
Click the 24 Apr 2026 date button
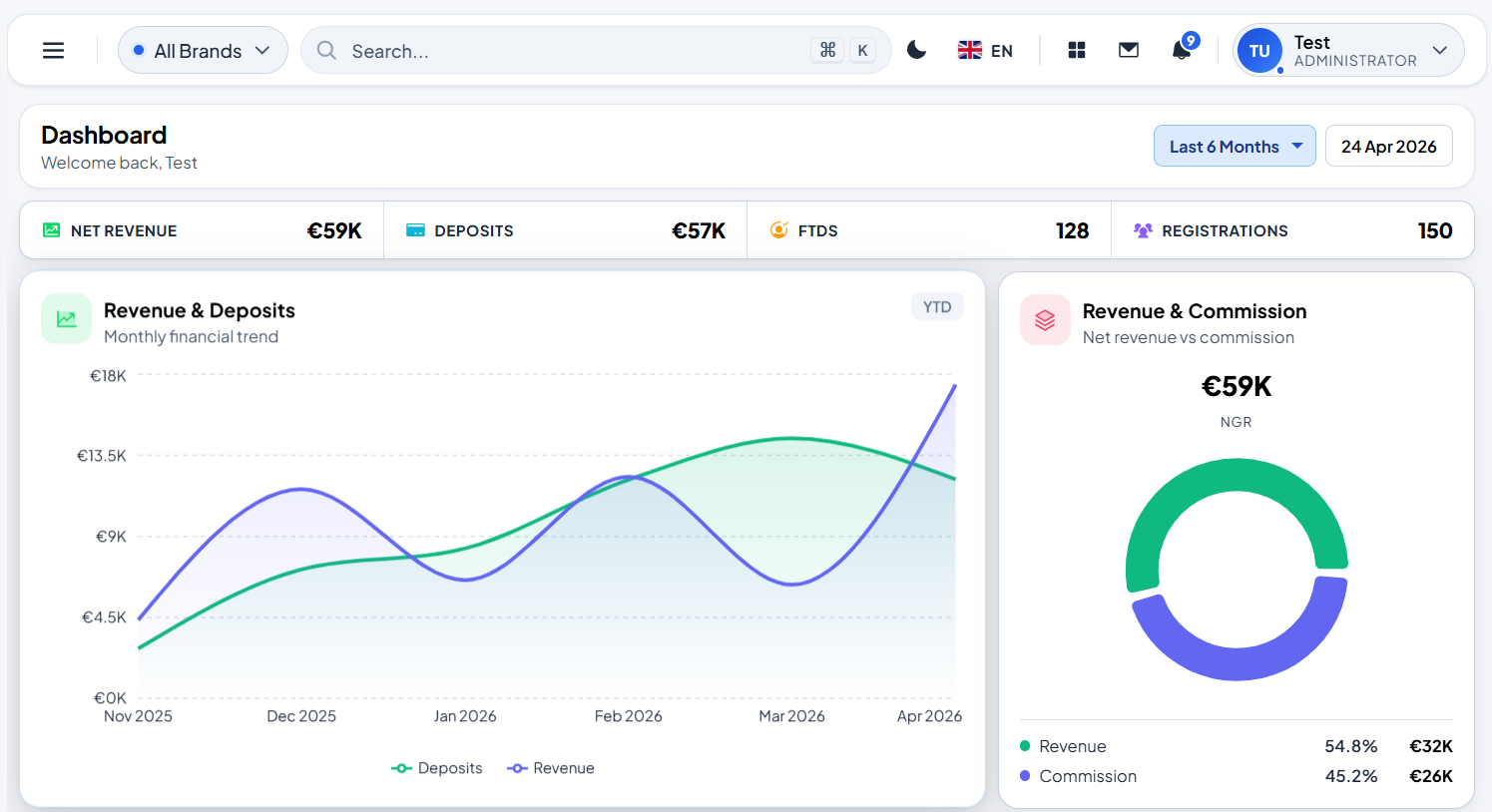1388,146
